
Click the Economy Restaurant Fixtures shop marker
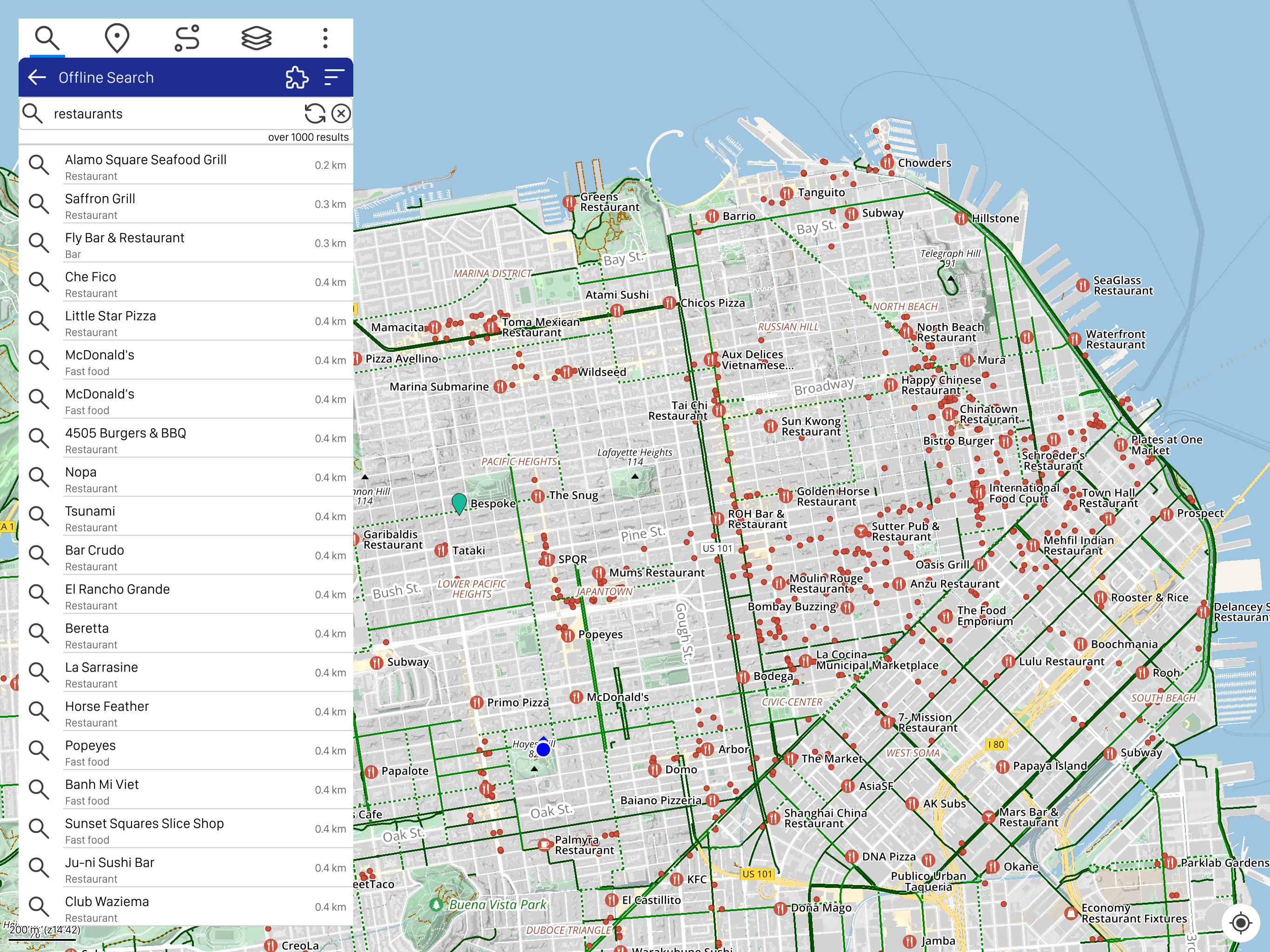(1071, 913)
